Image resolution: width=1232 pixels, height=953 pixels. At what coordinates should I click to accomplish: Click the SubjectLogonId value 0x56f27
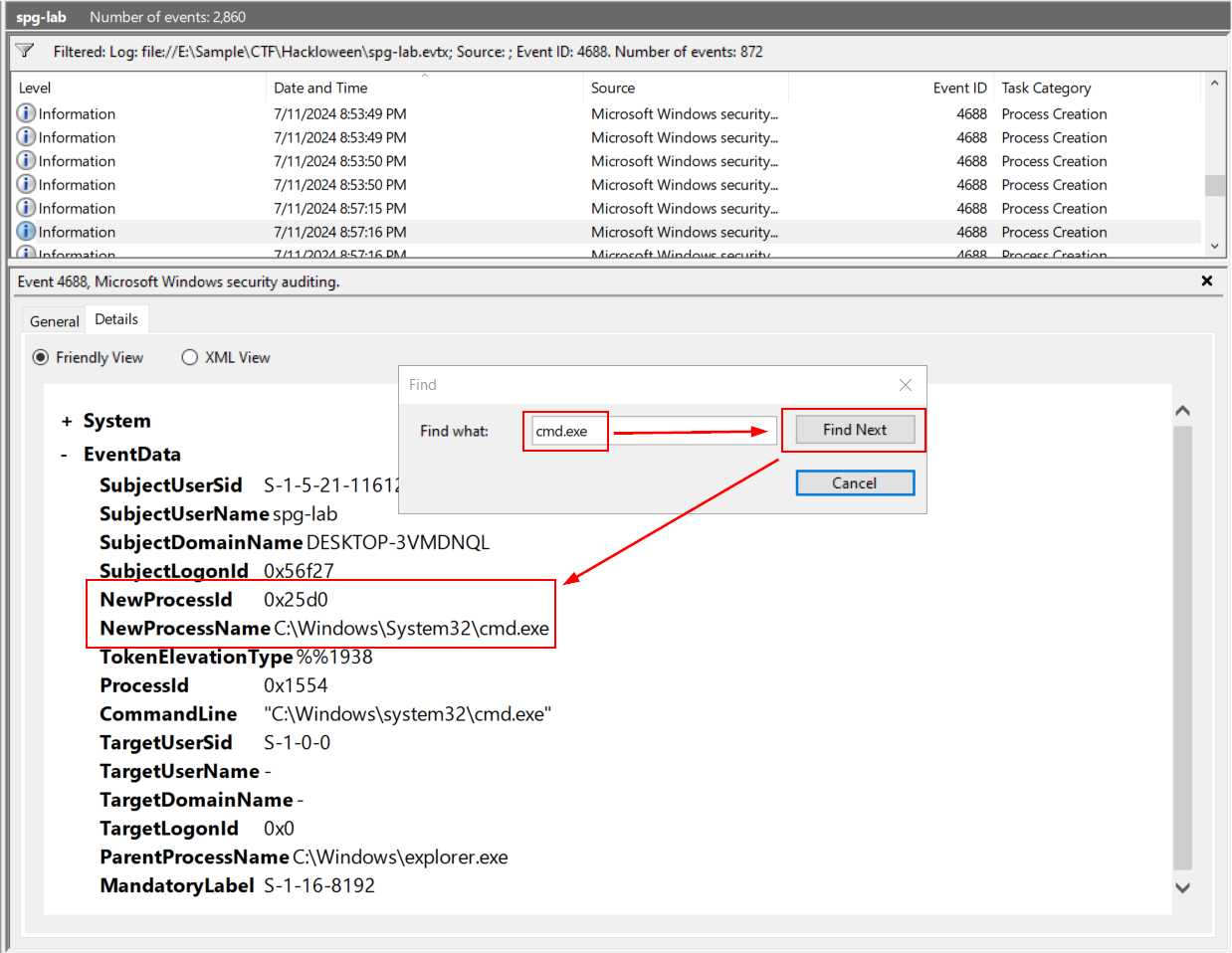coord(299,571)
